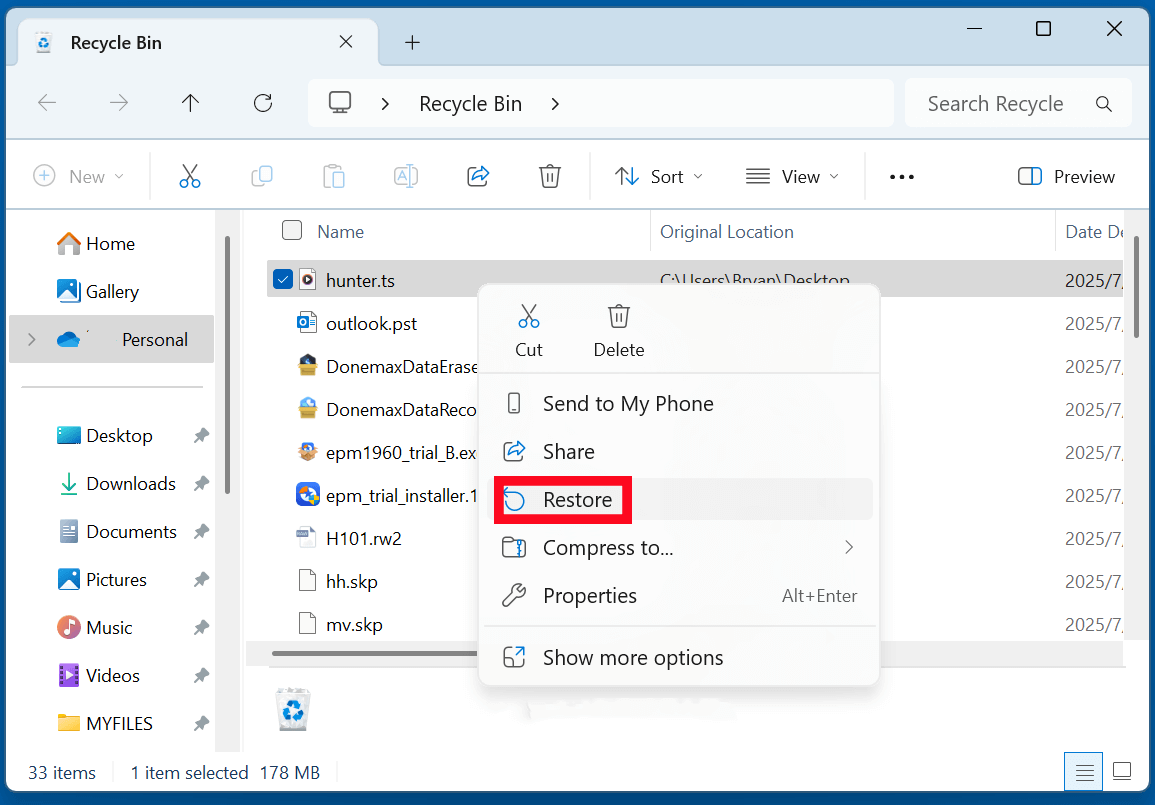Screen dimensions: 1155x805
Task: Open the Sort dropdown
Action: pyautogui.click(x=658, y=176)
